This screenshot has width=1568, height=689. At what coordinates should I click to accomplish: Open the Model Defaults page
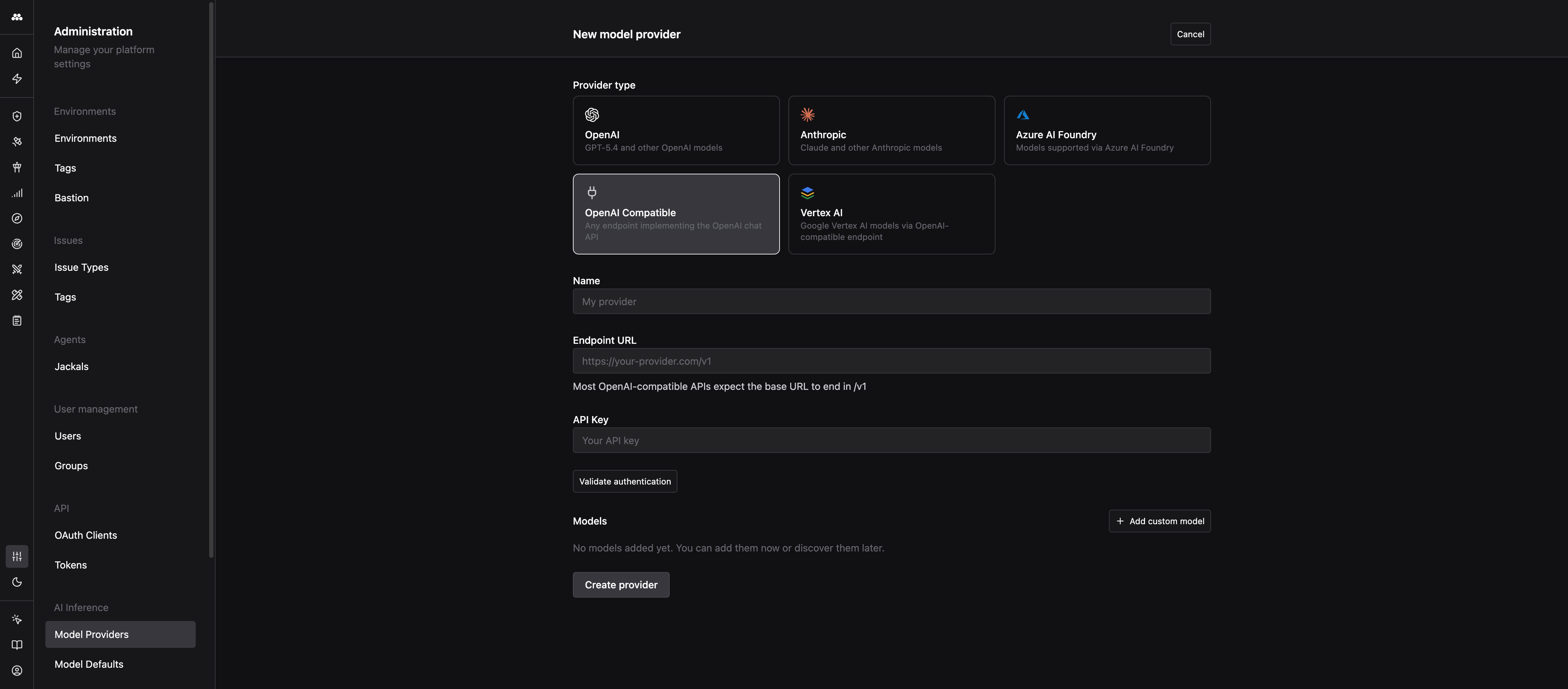click(88, 664)
